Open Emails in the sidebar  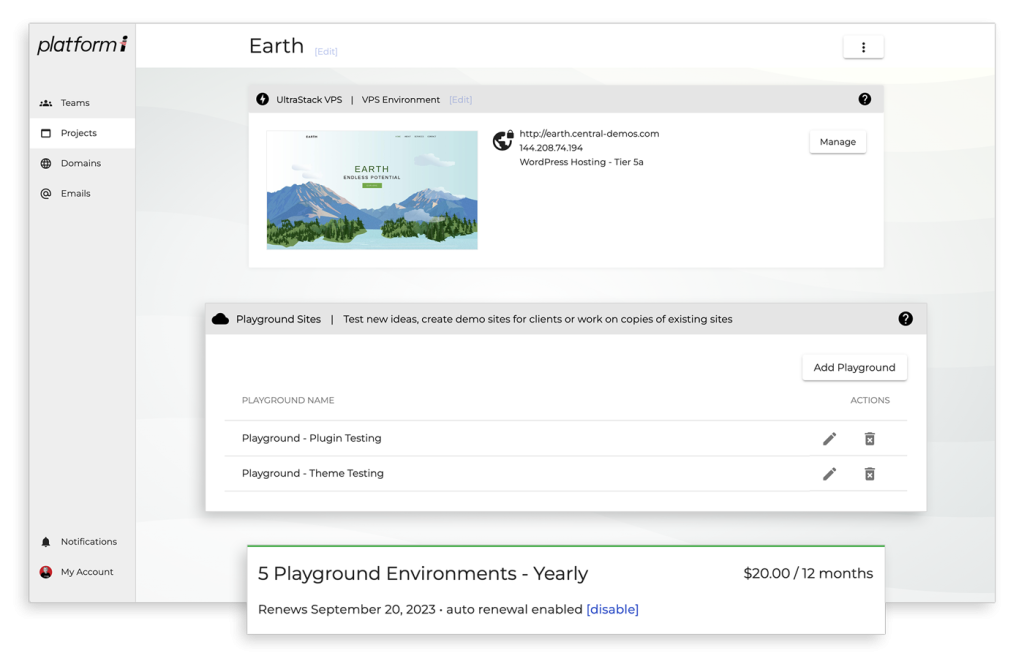[75, 193]
